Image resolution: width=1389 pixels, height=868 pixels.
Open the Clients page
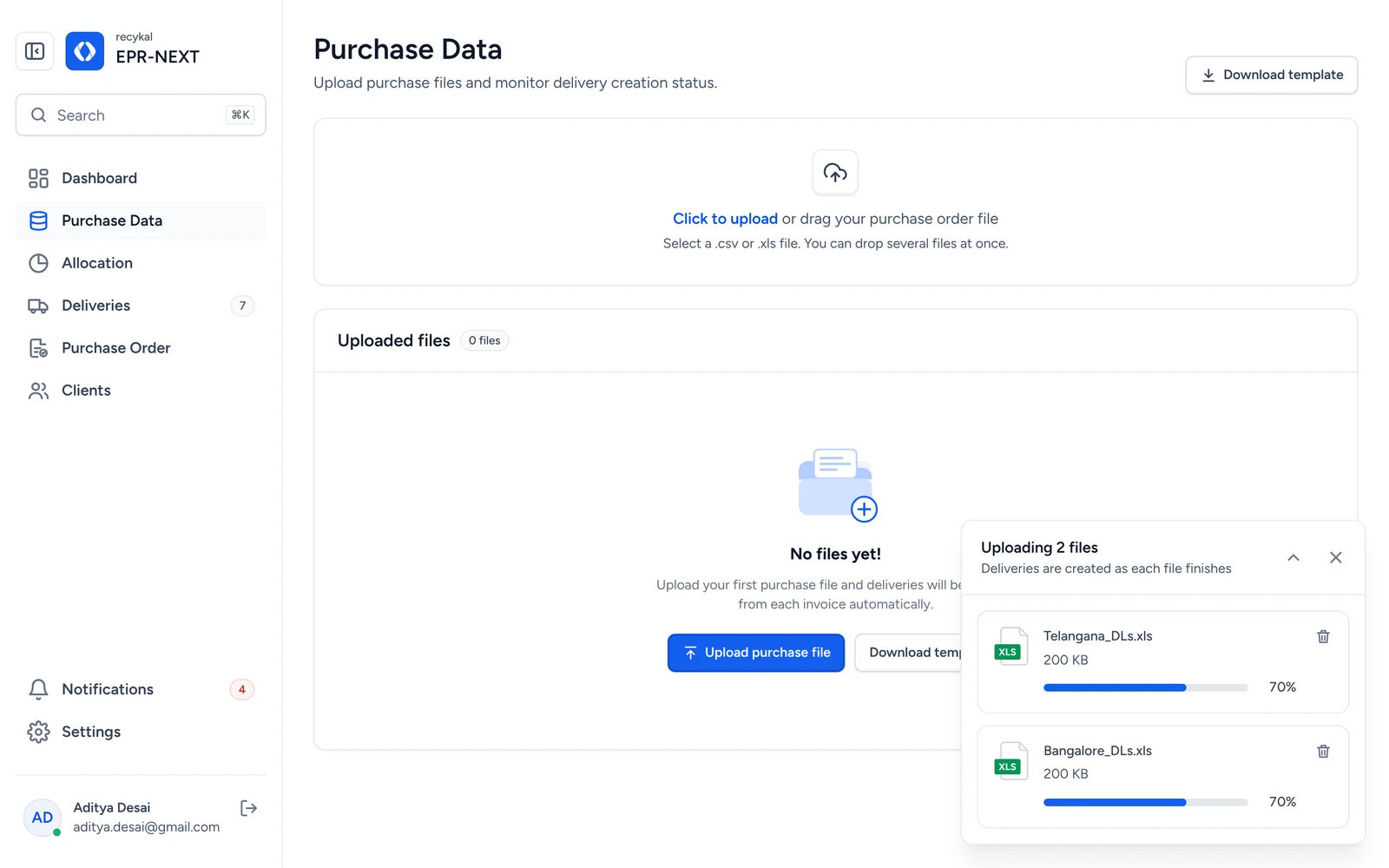[x=141, y=391]
